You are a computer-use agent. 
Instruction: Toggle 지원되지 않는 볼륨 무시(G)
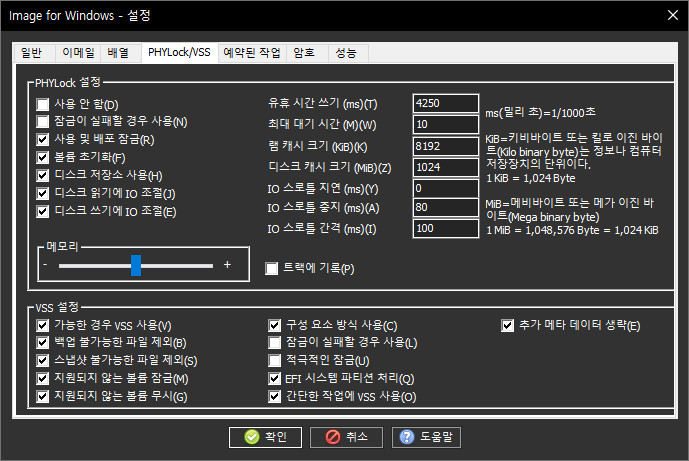click(x=43, y=396)
